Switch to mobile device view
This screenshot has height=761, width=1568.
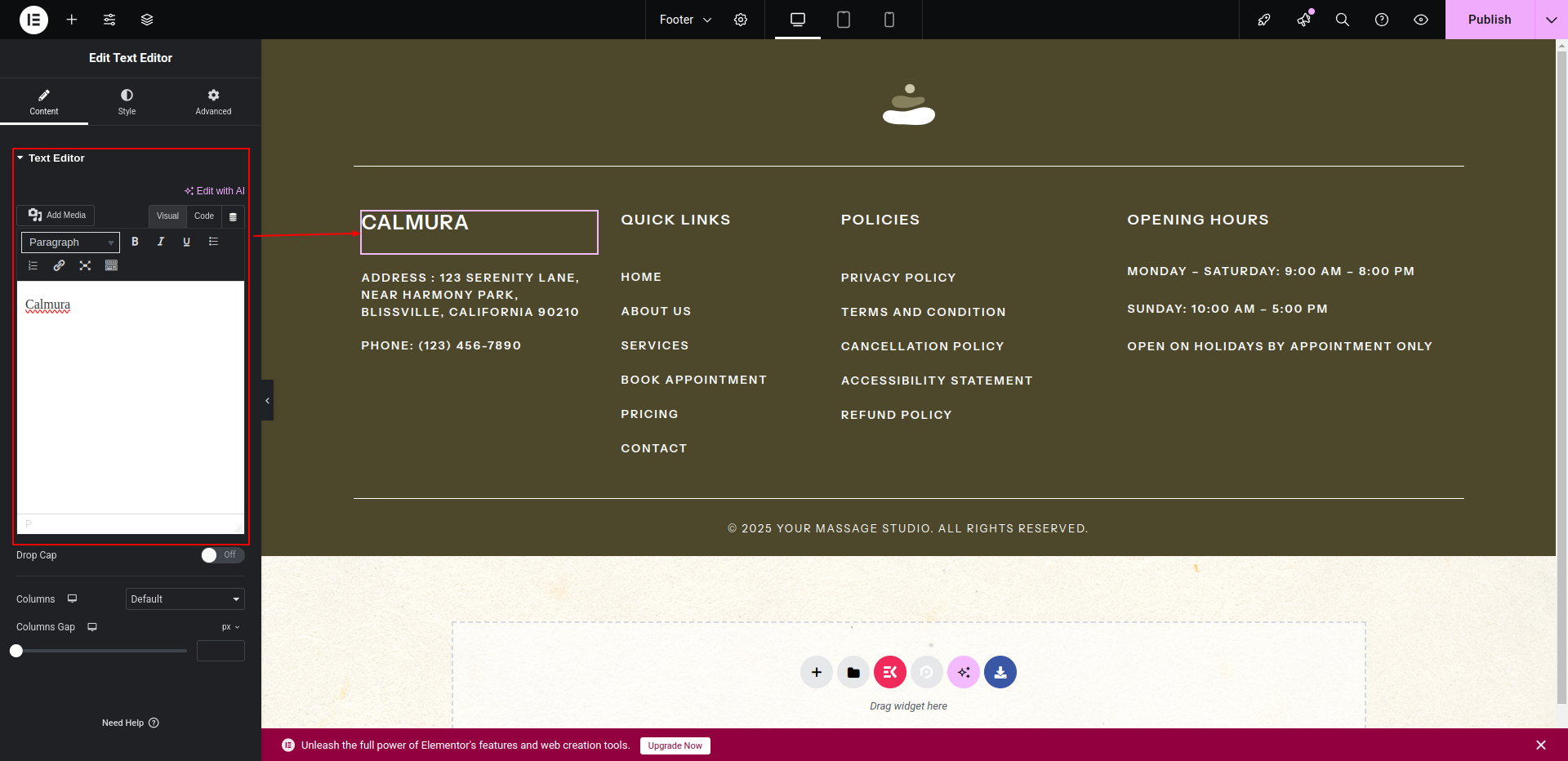pyautogui.click(x=889, y=20)
